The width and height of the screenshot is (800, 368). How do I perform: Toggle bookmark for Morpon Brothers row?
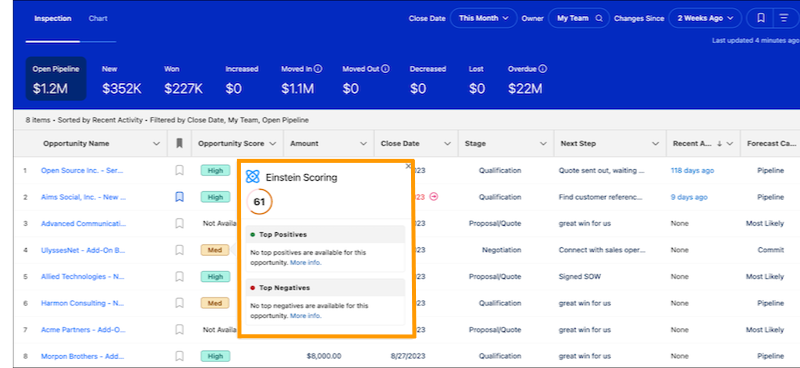[179, 356]
